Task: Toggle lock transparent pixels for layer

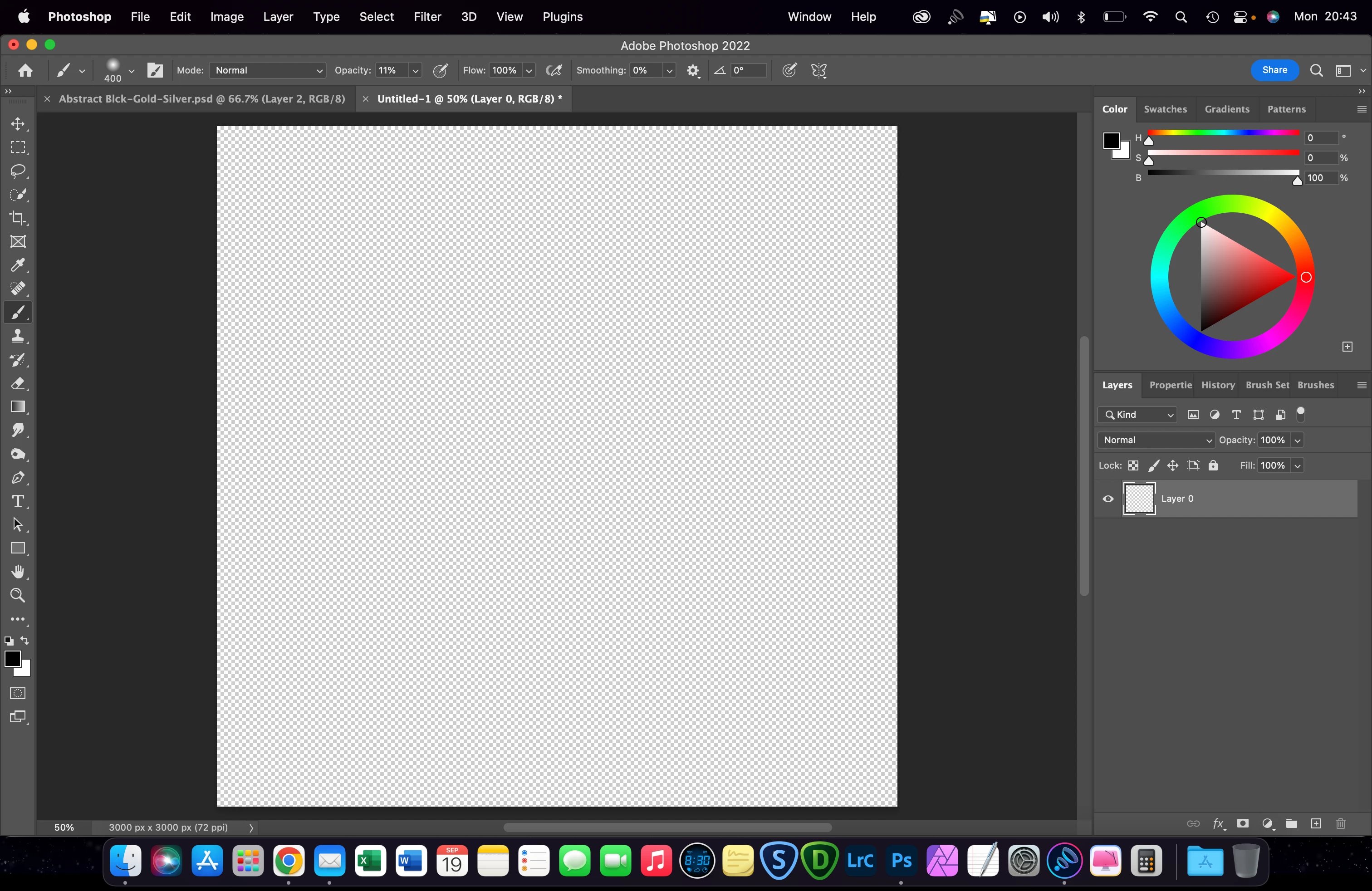Action: 1133,465
